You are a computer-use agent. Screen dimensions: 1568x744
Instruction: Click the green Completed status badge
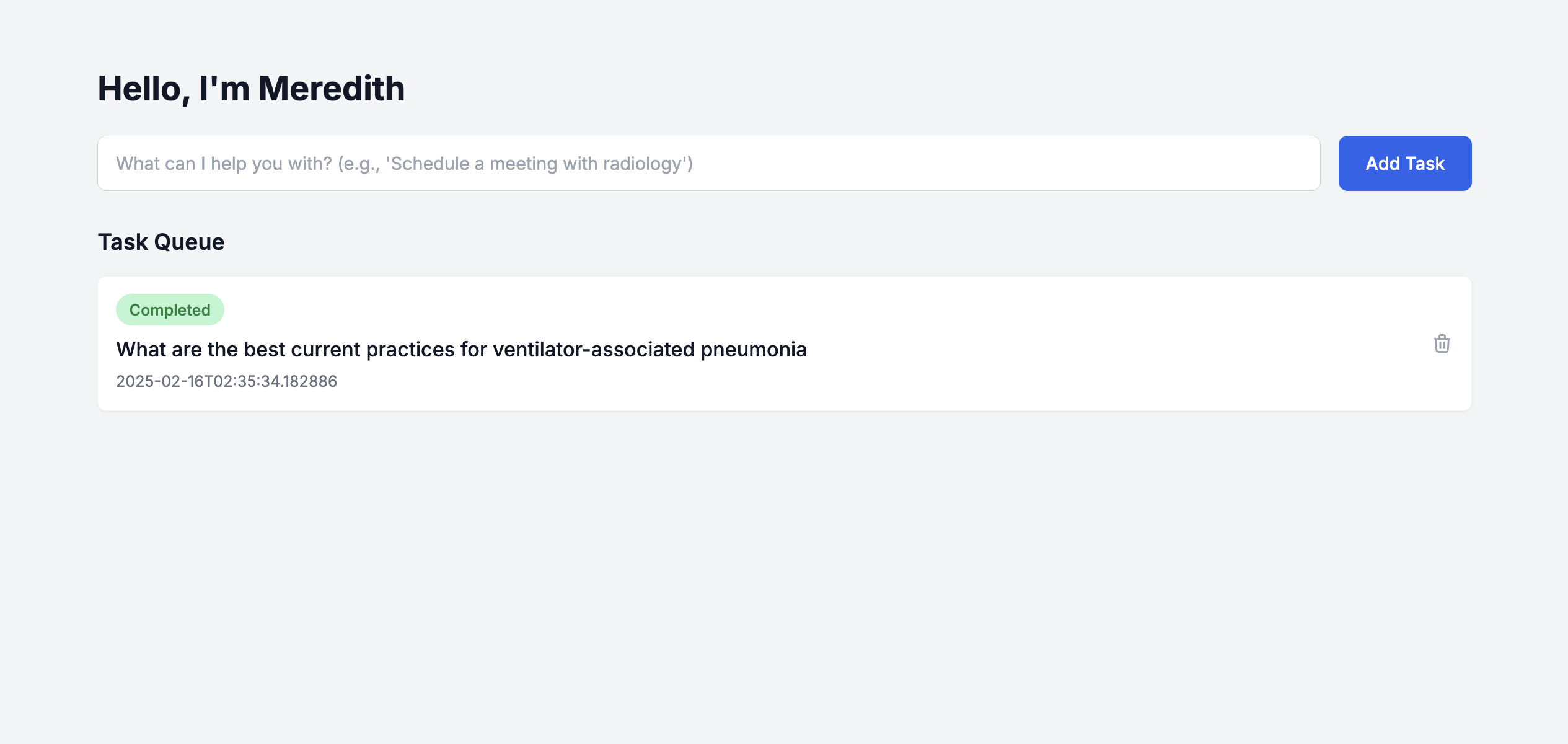point(170,310)
